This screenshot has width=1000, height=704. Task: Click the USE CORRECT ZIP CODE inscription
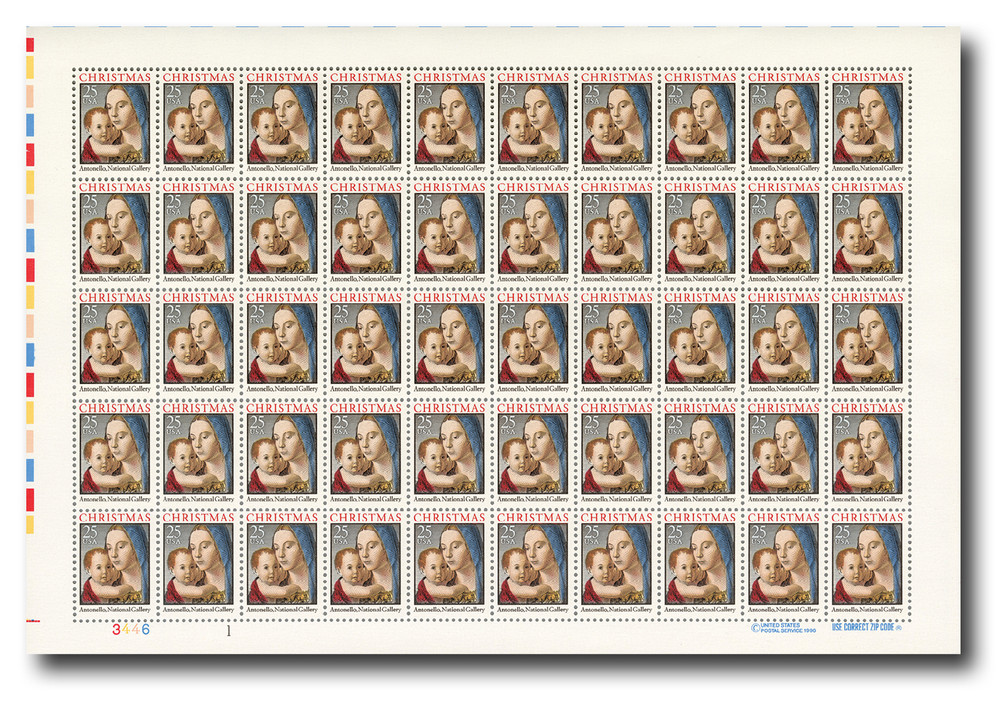(x=866, y=627)
